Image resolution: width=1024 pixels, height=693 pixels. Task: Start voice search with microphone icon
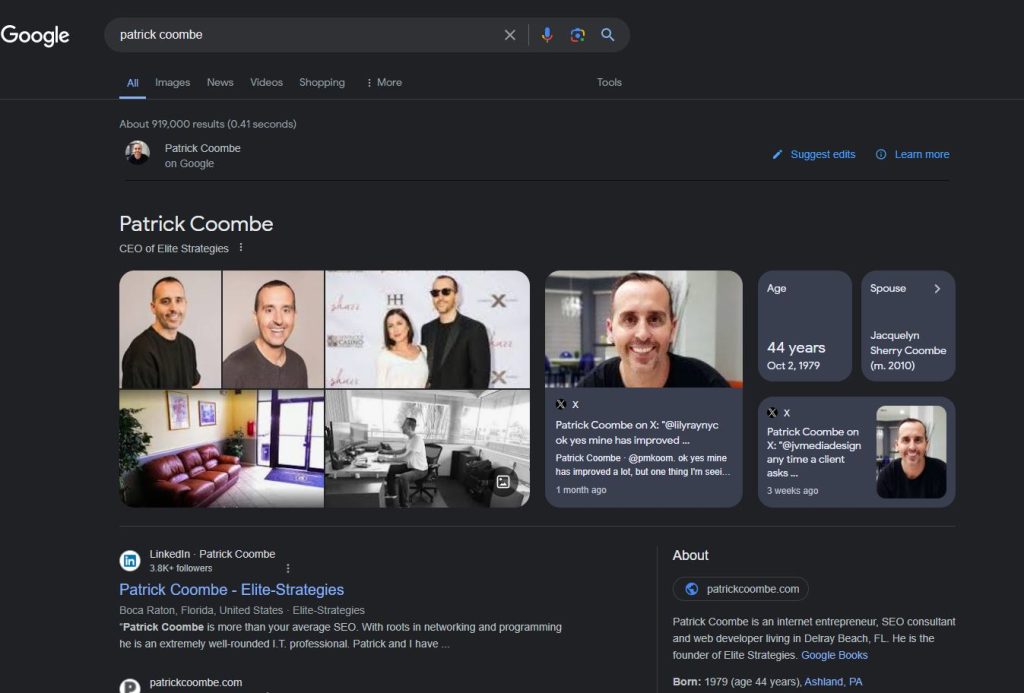click(547, 35)
